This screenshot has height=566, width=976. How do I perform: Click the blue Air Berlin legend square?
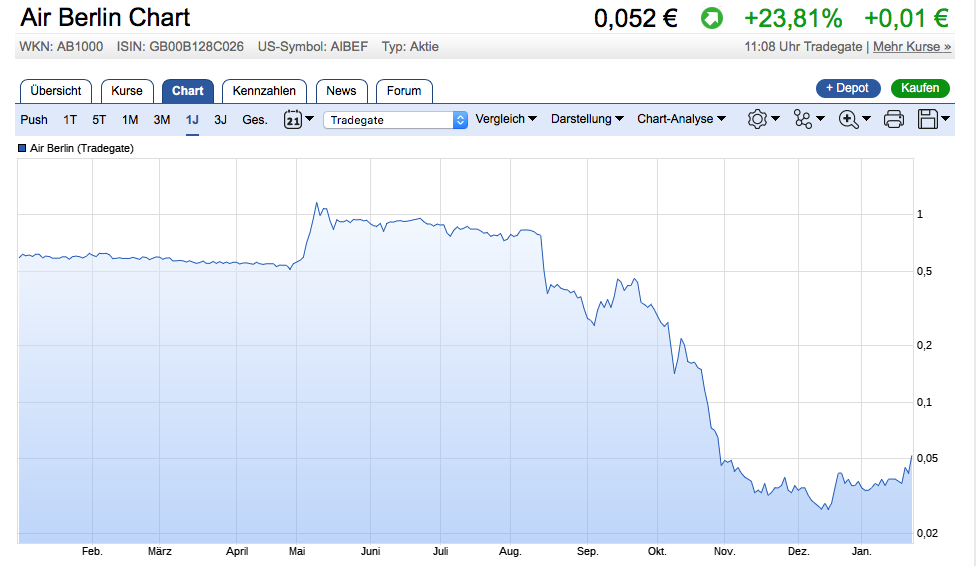22,148
